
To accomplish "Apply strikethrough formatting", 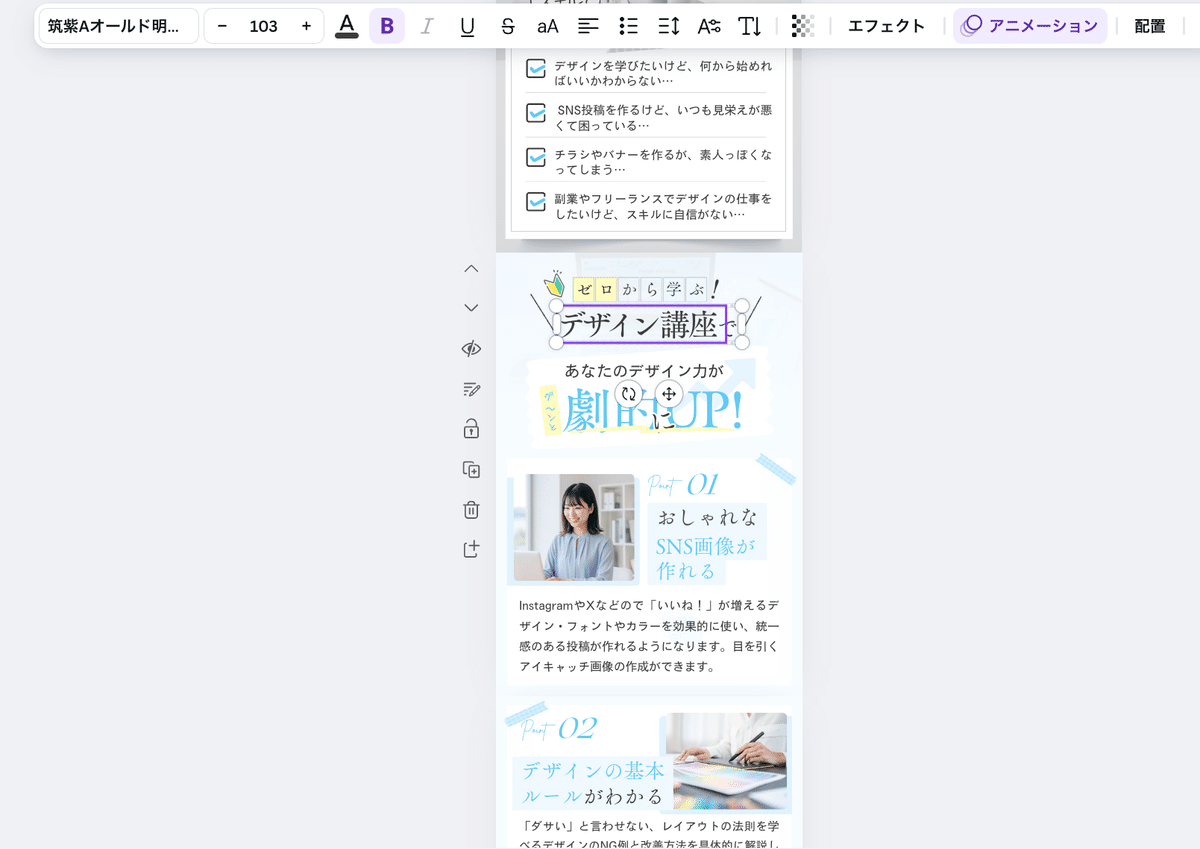I will (508, 26).
